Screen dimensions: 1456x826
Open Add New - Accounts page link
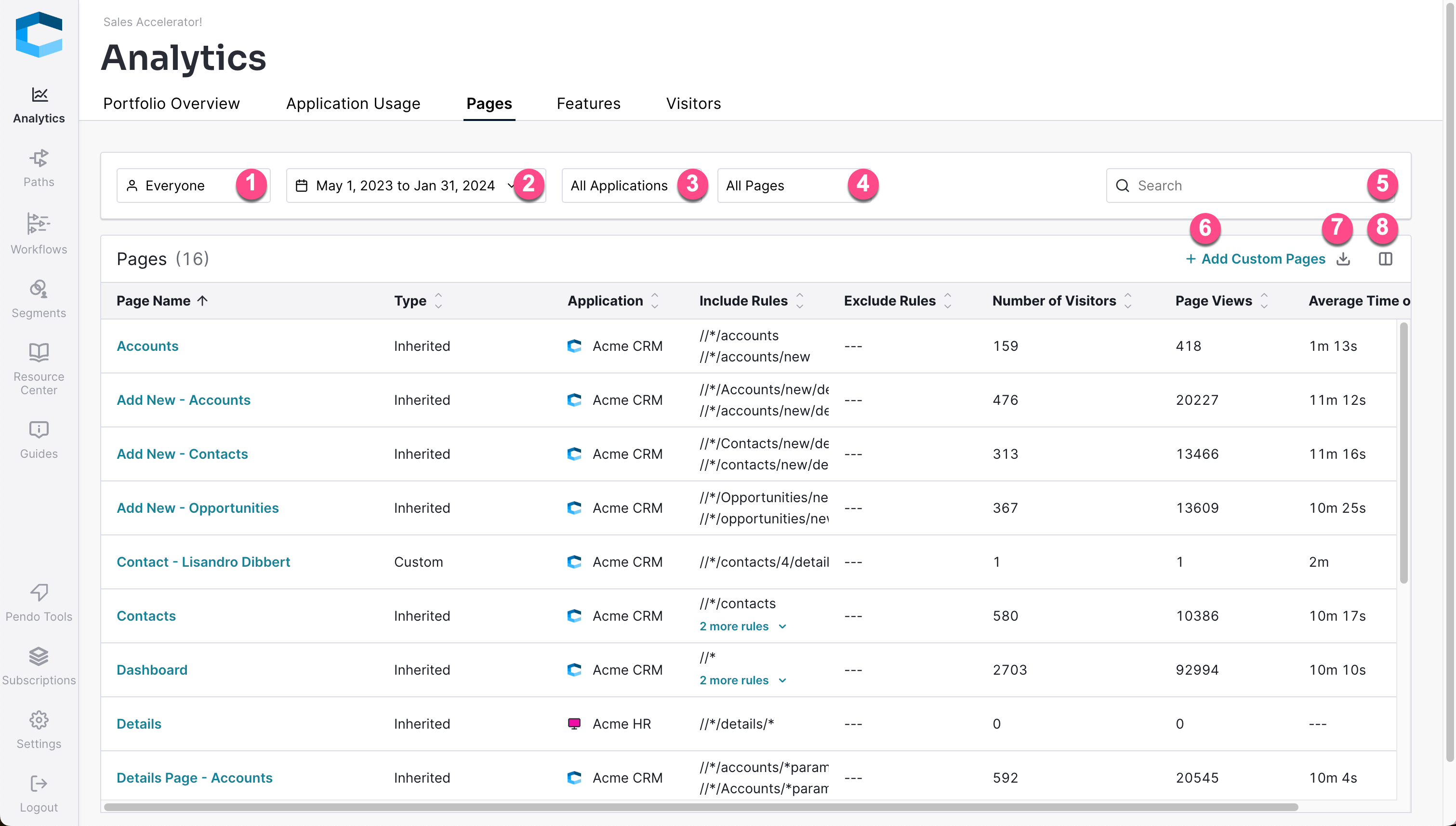tap(183, 400)
